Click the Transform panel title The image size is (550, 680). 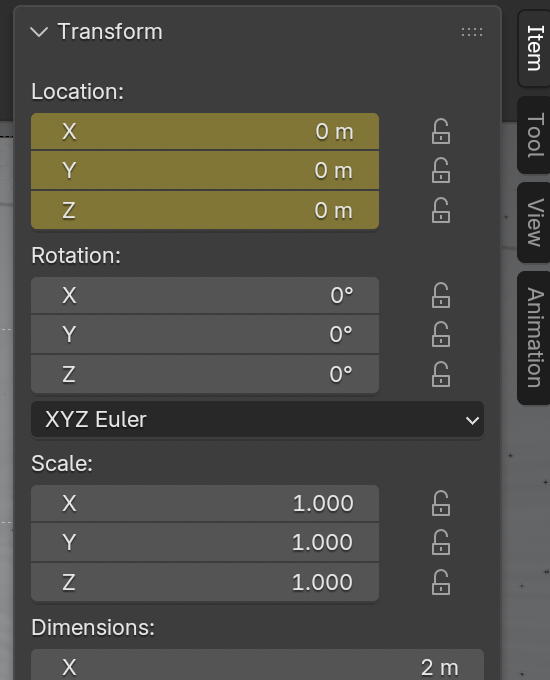pos(110,32)
